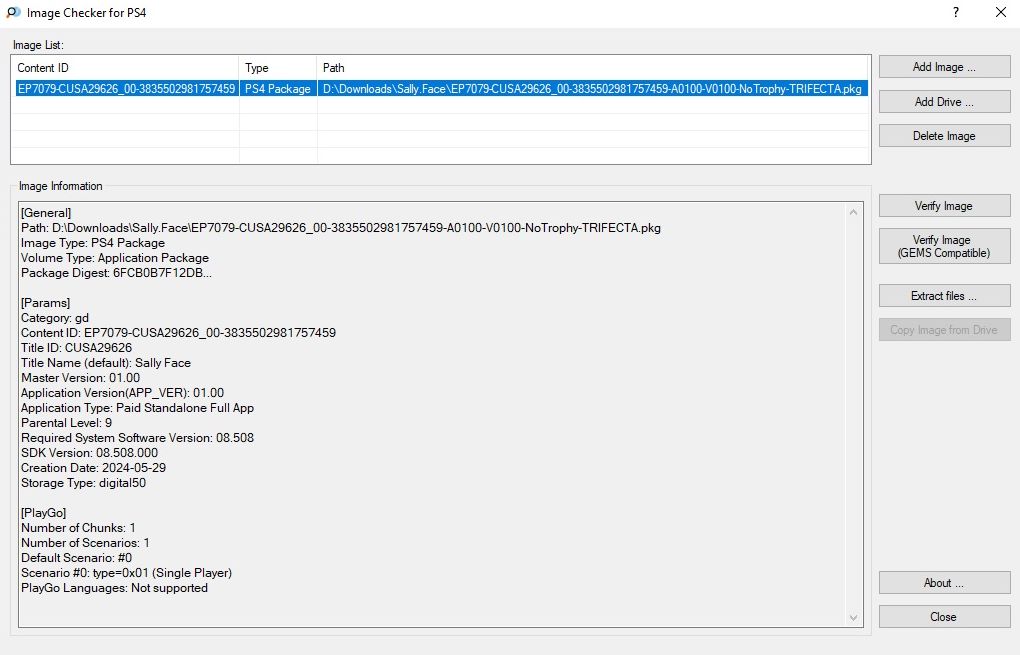The image size is (1020, 655).
Task: Select the EP7079-CUSA29626 content ID row
Action: tap(126, 89)
